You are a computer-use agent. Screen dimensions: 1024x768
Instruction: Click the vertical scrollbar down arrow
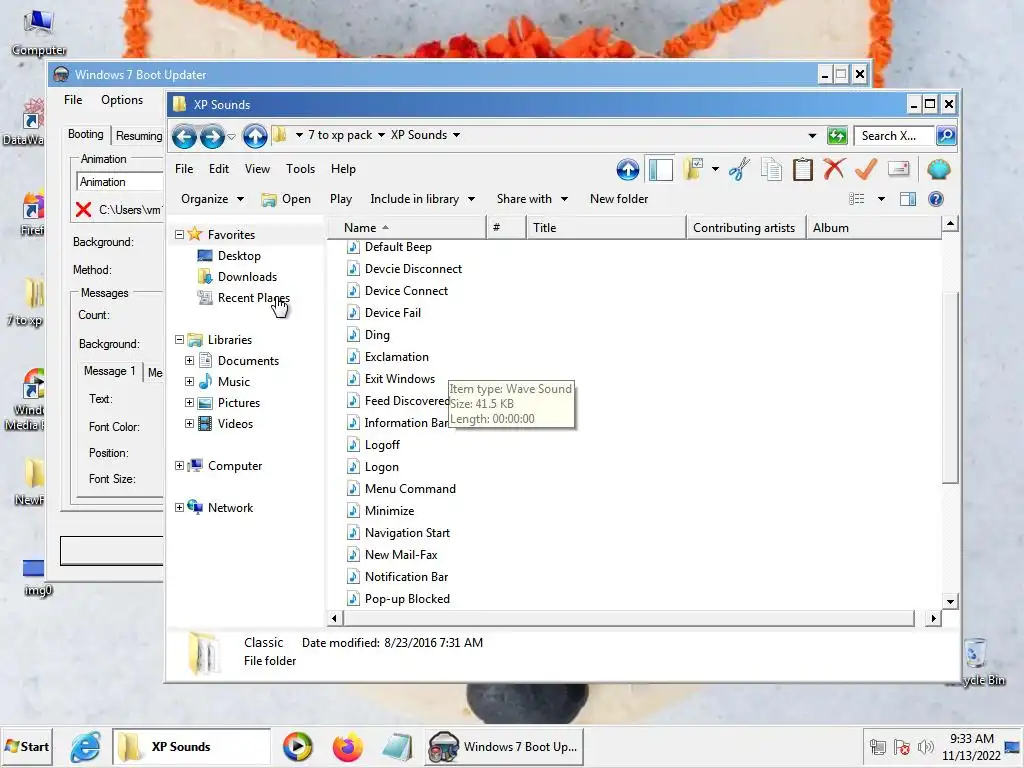tap(950, 601)
